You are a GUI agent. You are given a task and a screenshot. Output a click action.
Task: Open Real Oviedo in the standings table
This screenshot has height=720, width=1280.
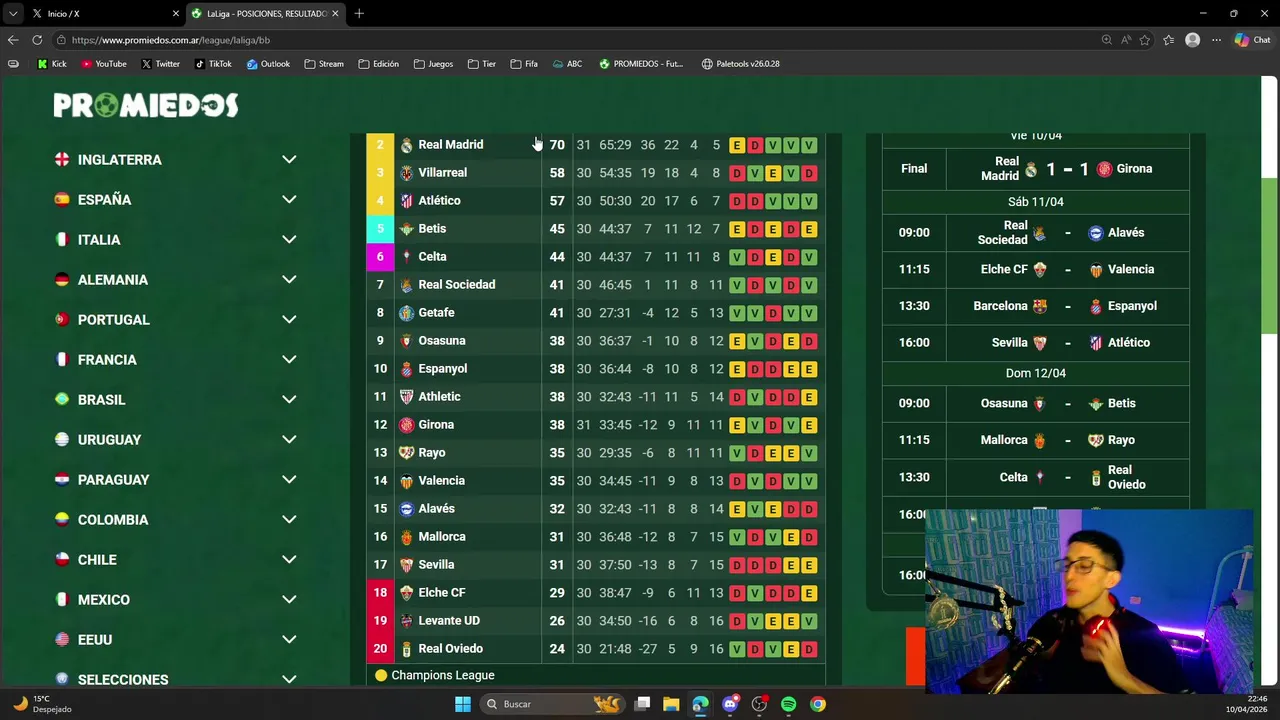[450, 649]
